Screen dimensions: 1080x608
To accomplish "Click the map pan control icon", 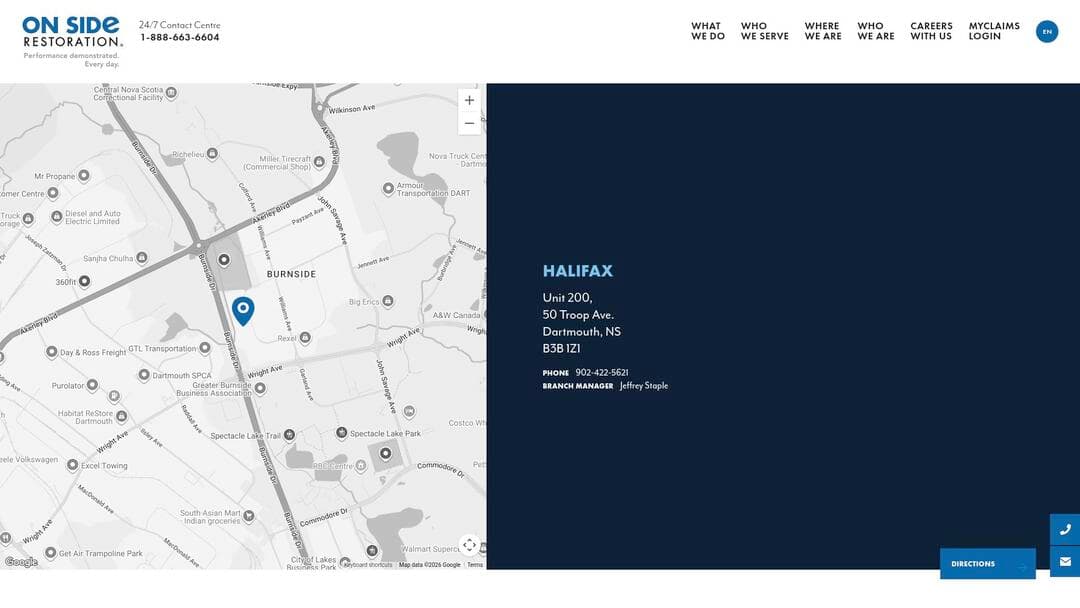I will (x=469, y=545).
